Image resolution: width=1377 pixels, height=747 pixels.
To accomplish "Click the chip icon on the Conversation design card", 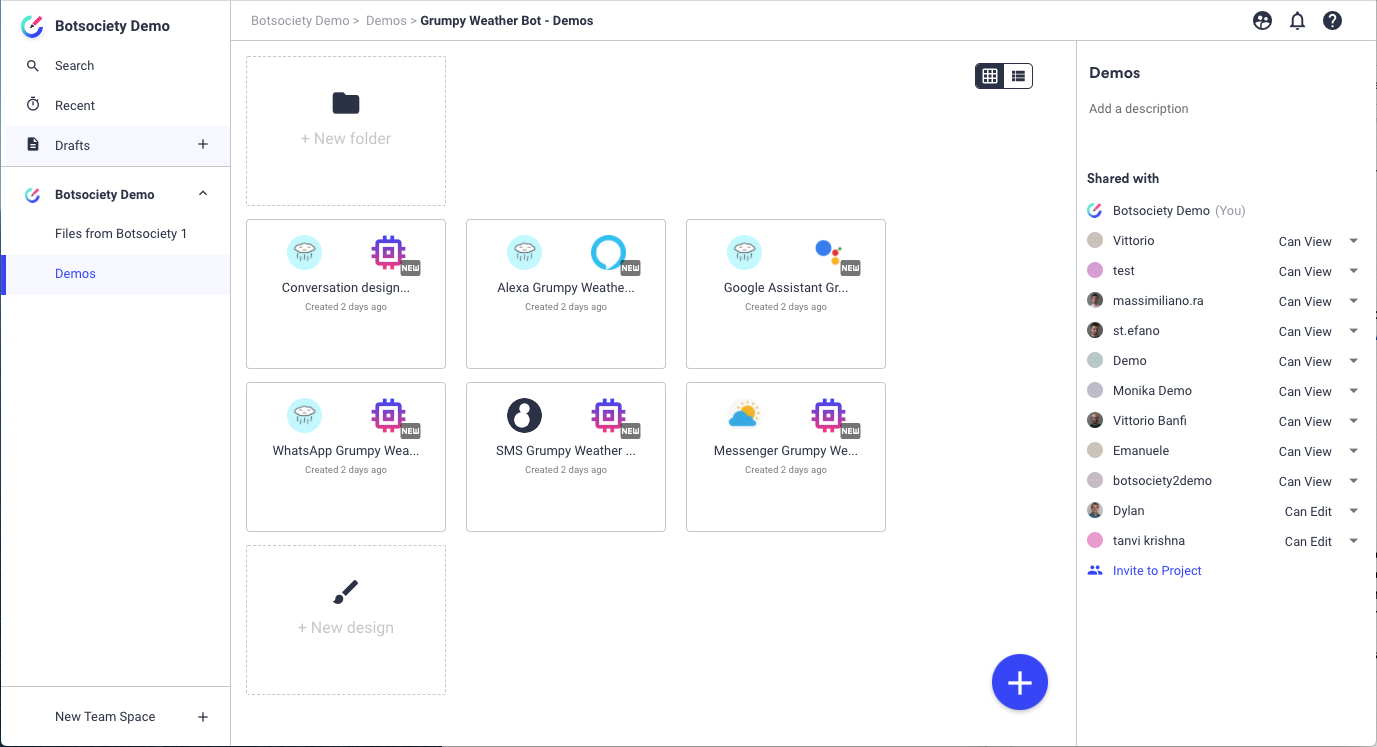I will [x=388, y=252].
